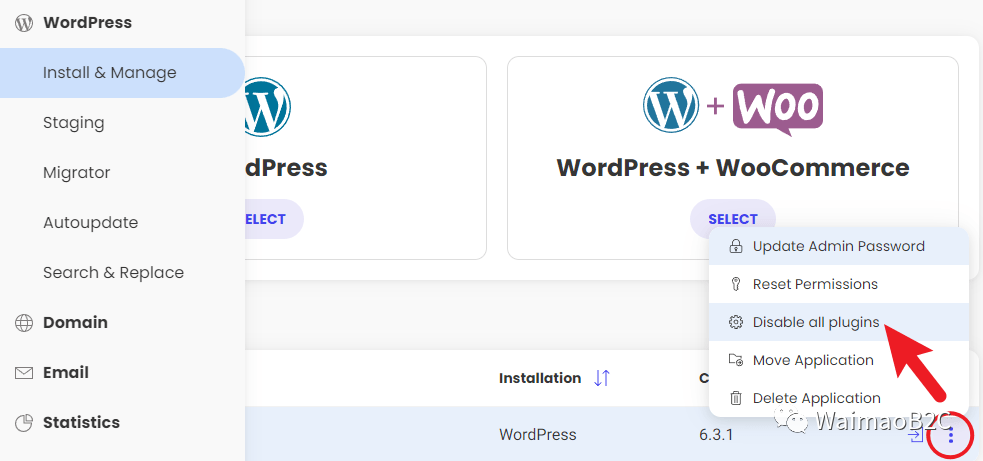
Task: Click the Statistics pie chart icon
Action: 24,423
